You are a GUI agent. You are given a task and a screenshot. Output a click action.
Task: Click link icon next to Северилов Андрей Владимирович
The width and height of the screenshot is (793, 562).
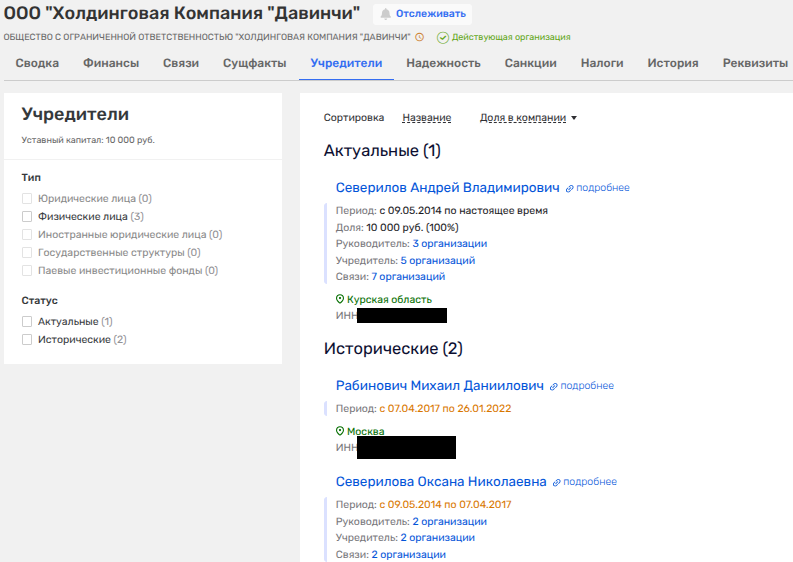click(x=570, y=188)
